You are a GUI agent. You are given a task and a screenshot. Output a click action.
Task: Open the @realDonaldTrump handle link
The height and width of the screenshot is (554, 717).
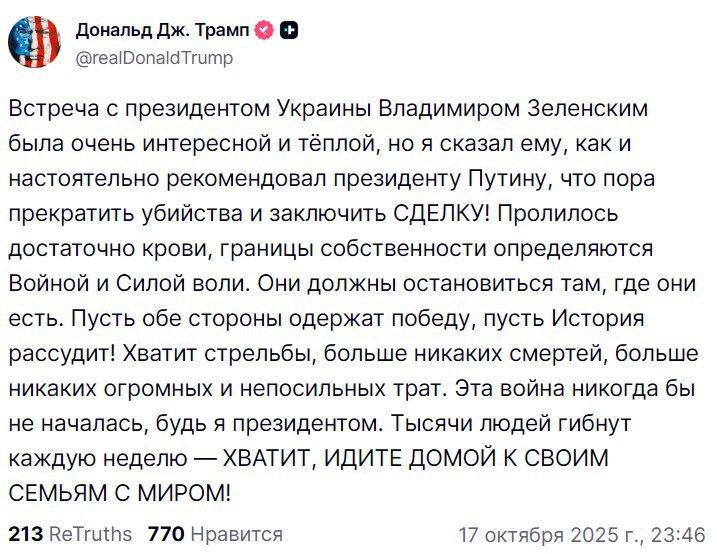point(154,57)
